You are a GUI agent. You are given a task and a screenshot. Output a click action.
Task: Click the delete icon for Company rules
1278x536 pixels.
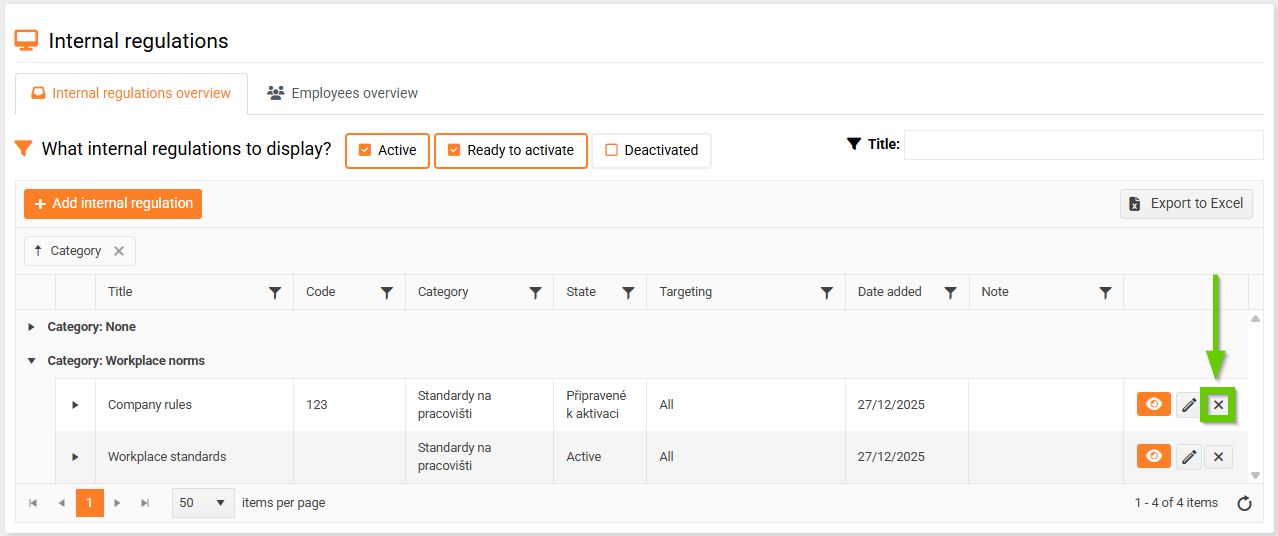click(1218, 405)
